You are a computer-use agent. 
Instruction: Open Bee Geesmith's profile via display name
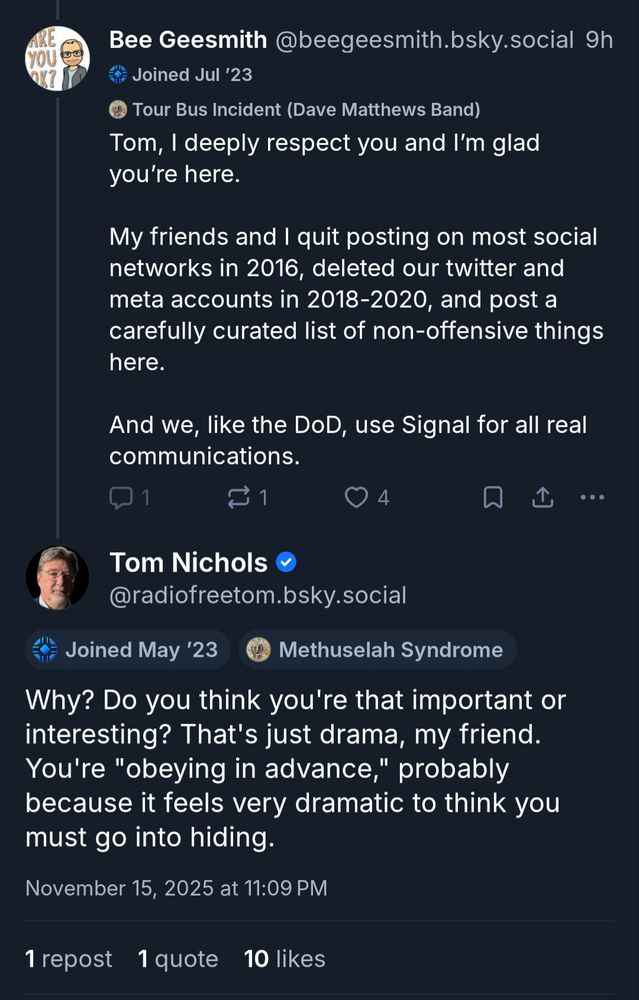[187, 40]
